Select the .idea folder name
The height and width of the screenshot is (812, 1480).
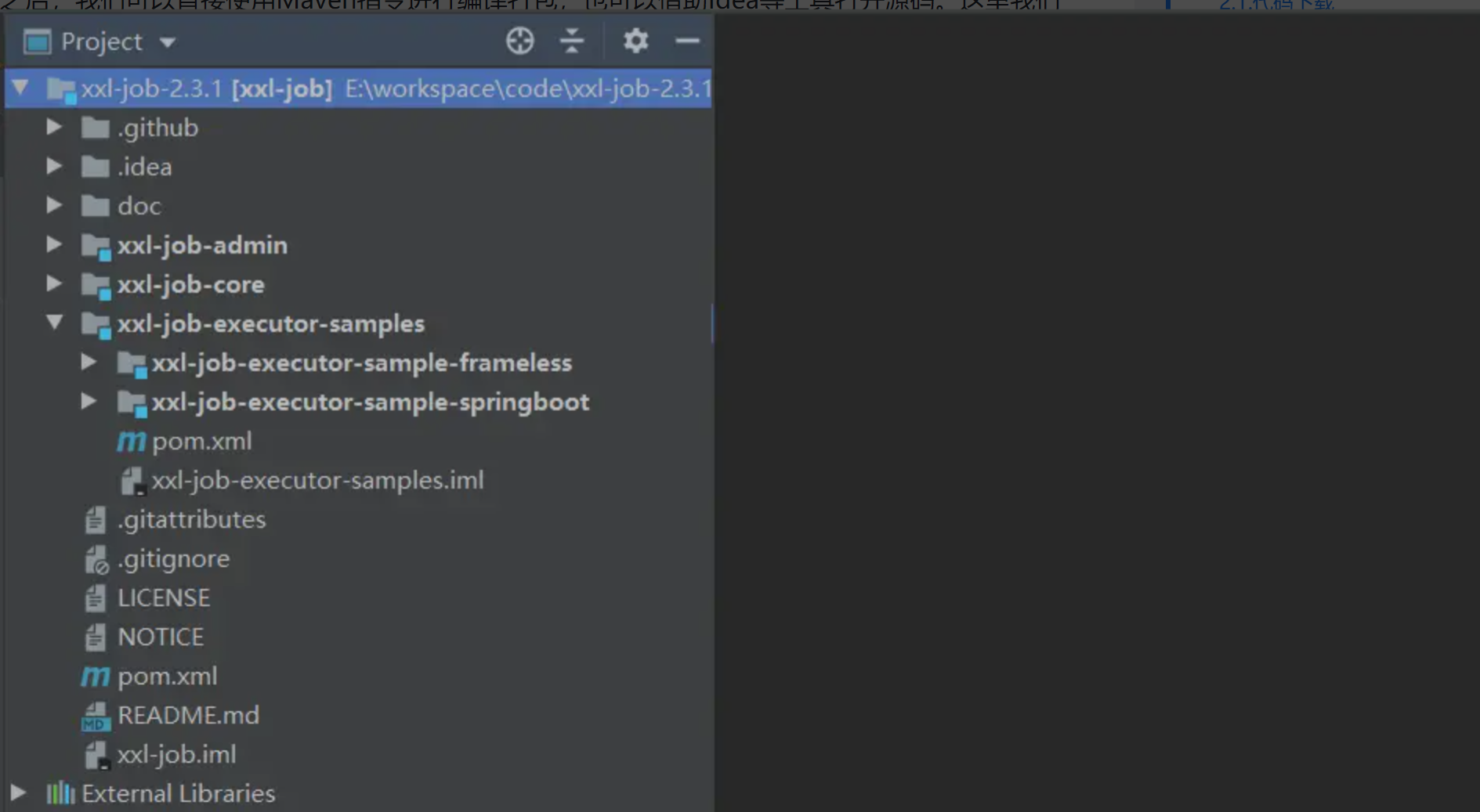click(144, 167)
